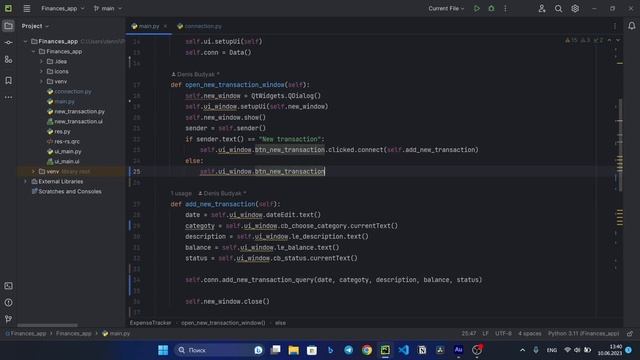Open Windows Start menu
This screenshot has width=640, height=360.
coord(163,350)
